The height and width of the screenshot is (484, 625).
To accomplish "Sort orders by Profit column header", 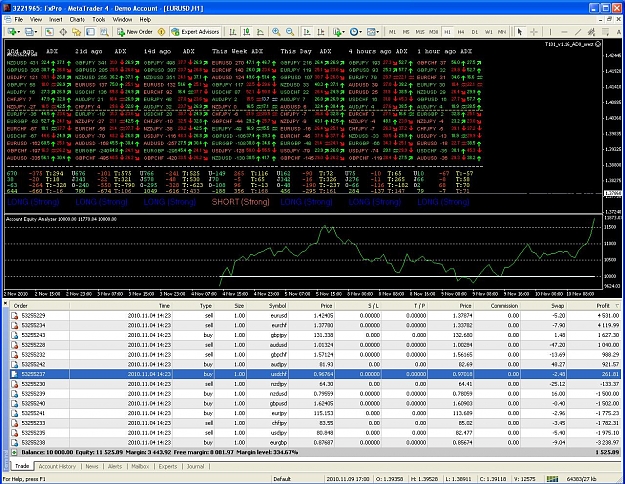I will tap(594, 306).
